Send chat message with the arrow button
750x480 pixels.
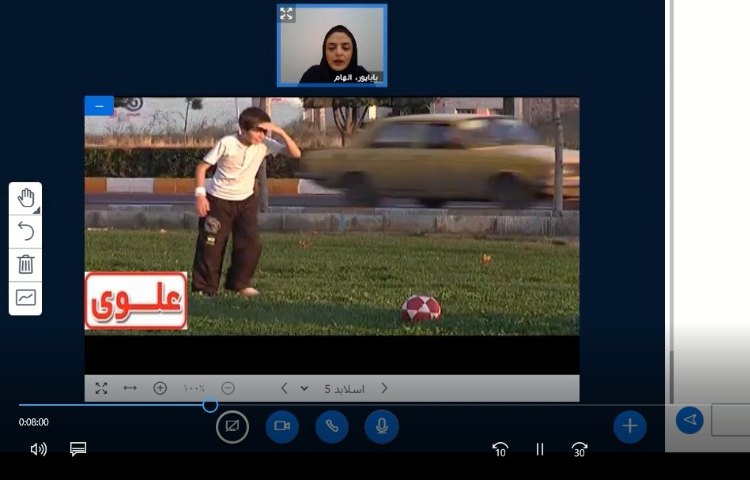click(689, 420)
